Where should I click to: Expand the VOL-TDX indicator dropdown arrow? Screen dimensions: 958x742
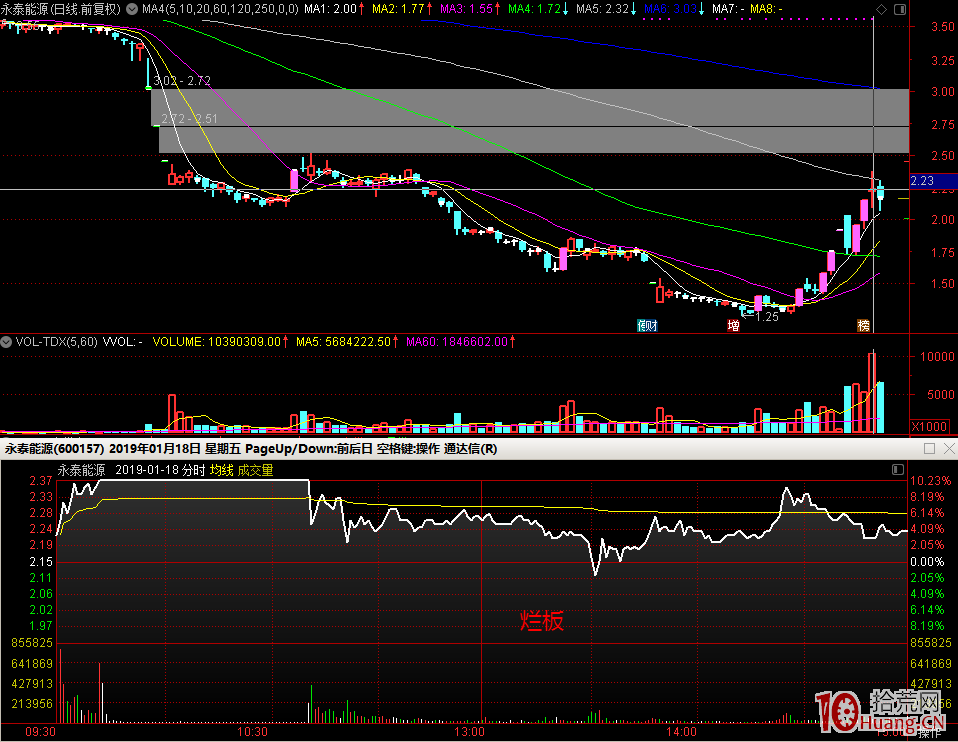pos(7,341)
